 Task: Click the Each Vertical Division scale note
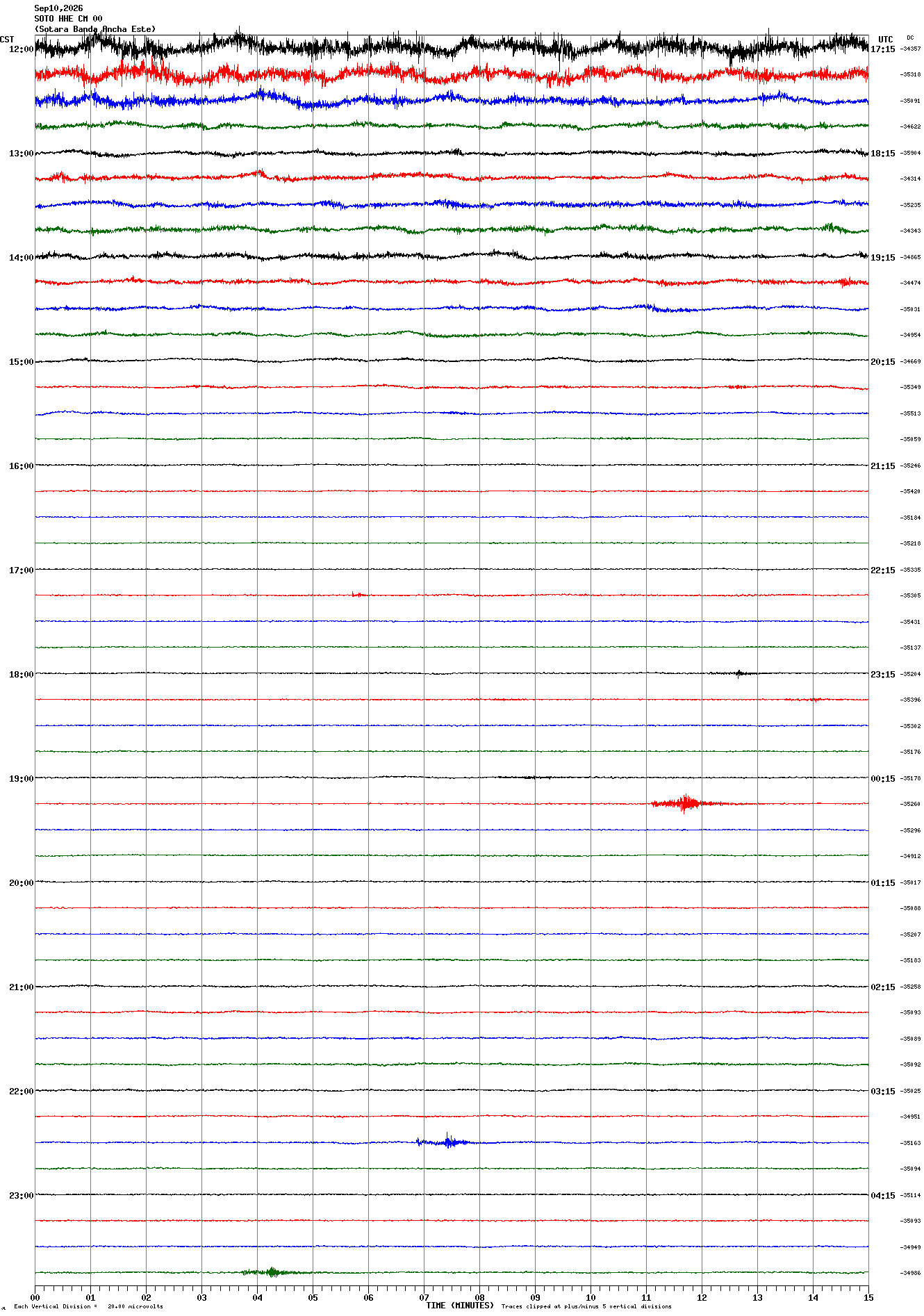(x=88, y=1306)
